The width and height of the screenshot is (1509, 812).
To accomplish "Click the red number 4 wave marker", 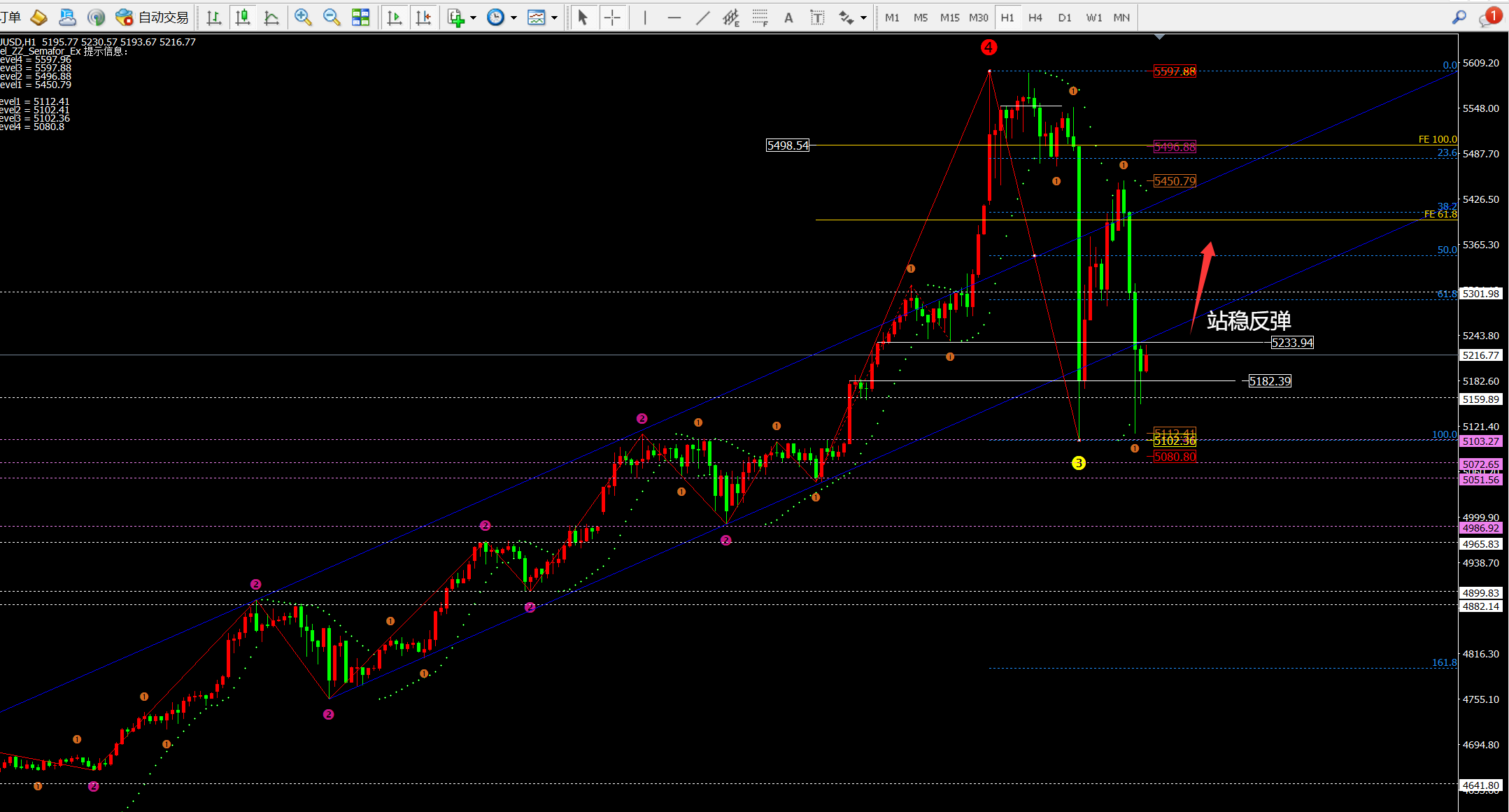I will click(x=989, y=48).
